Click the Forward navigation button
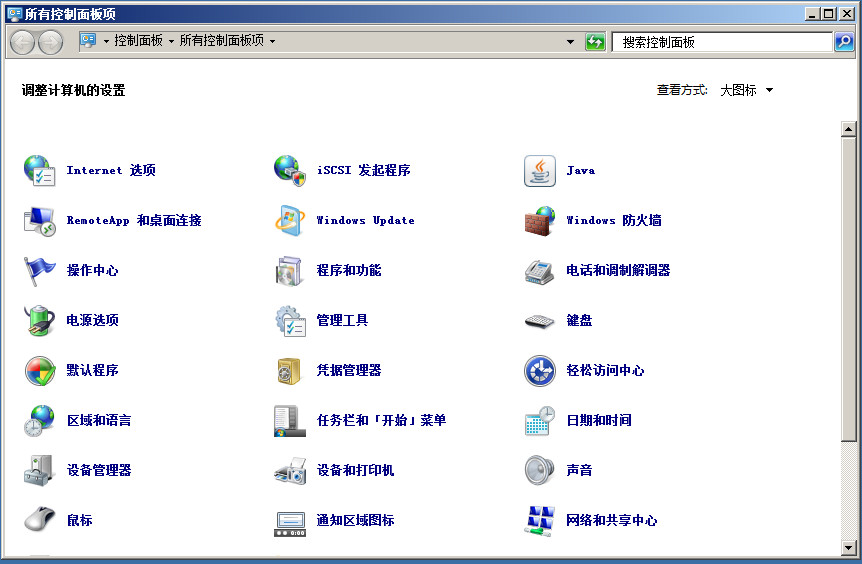This screenshot has width=862, height=564. (51, 42)
